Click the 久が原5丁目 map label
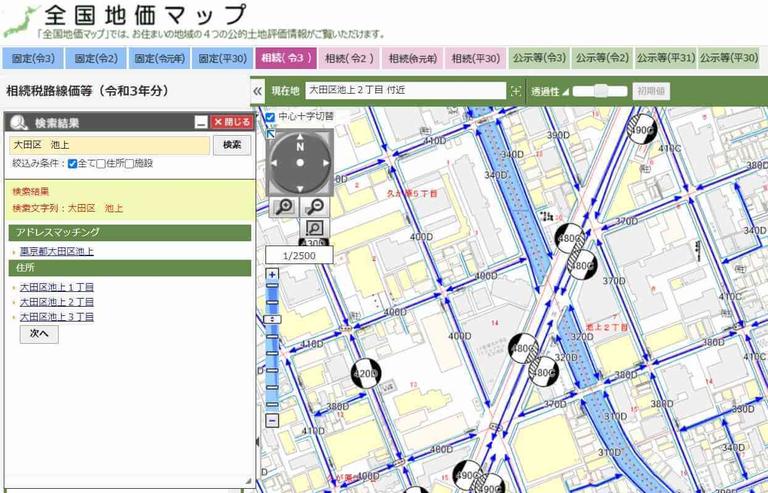This screenshot has width=768, height=493. 412,194
